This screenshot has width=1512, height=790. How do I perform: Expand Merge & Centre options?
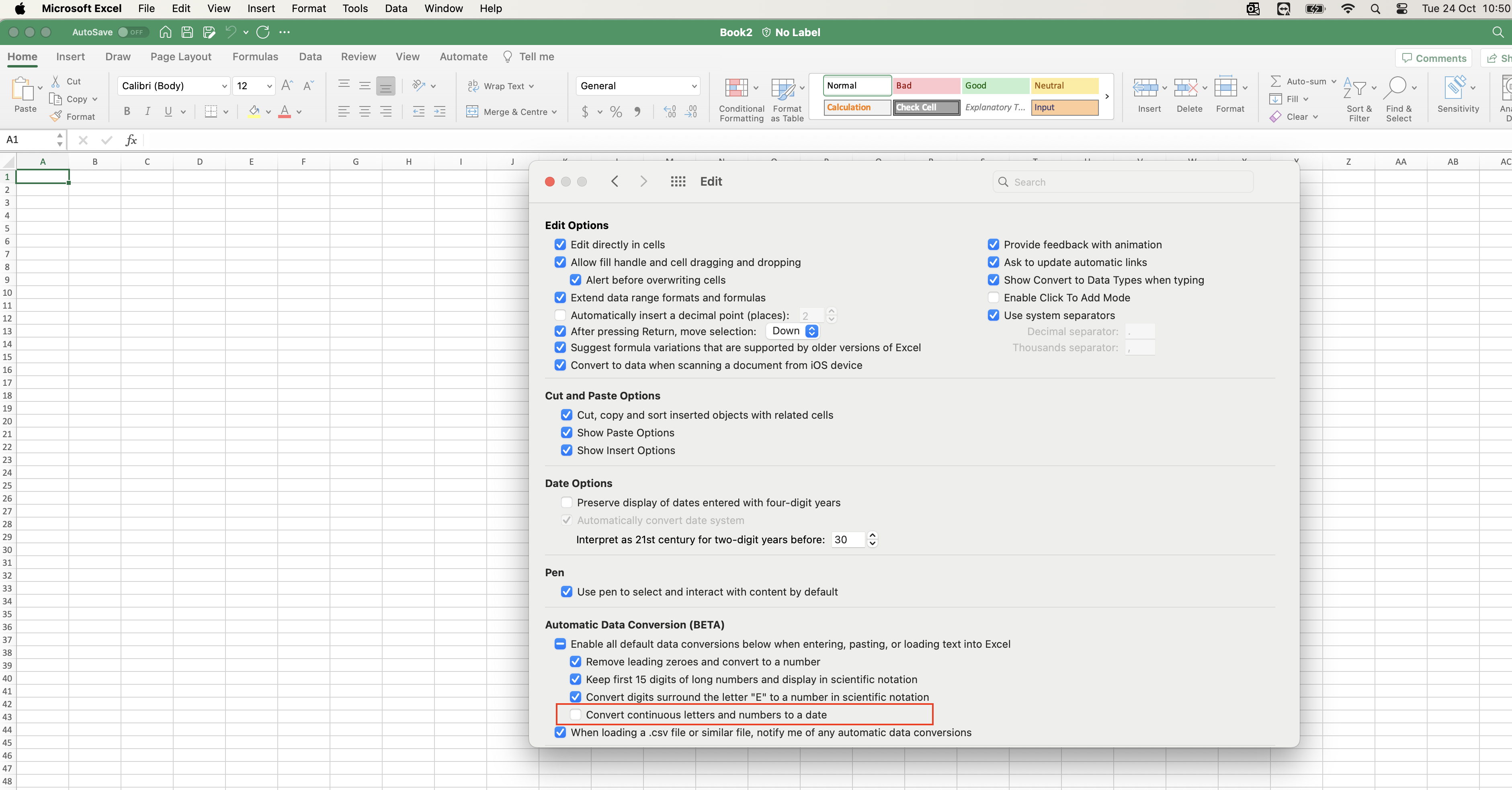554,112
